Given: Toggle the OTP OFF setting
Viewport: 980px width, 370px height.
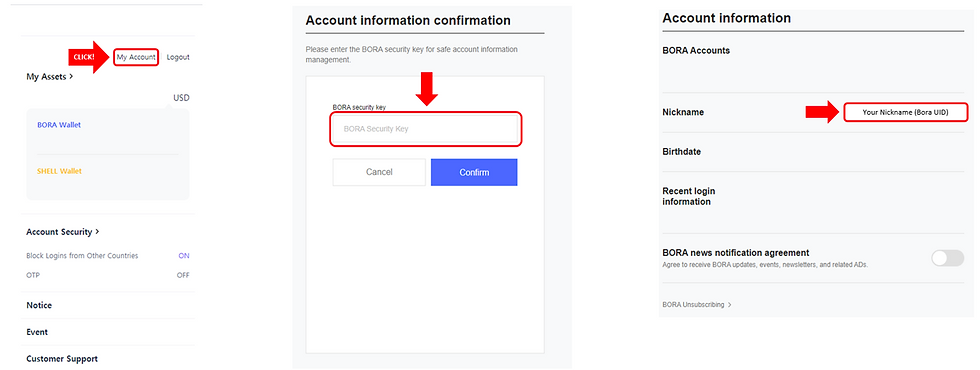Looking at the screenshot, I should (182, 275).
